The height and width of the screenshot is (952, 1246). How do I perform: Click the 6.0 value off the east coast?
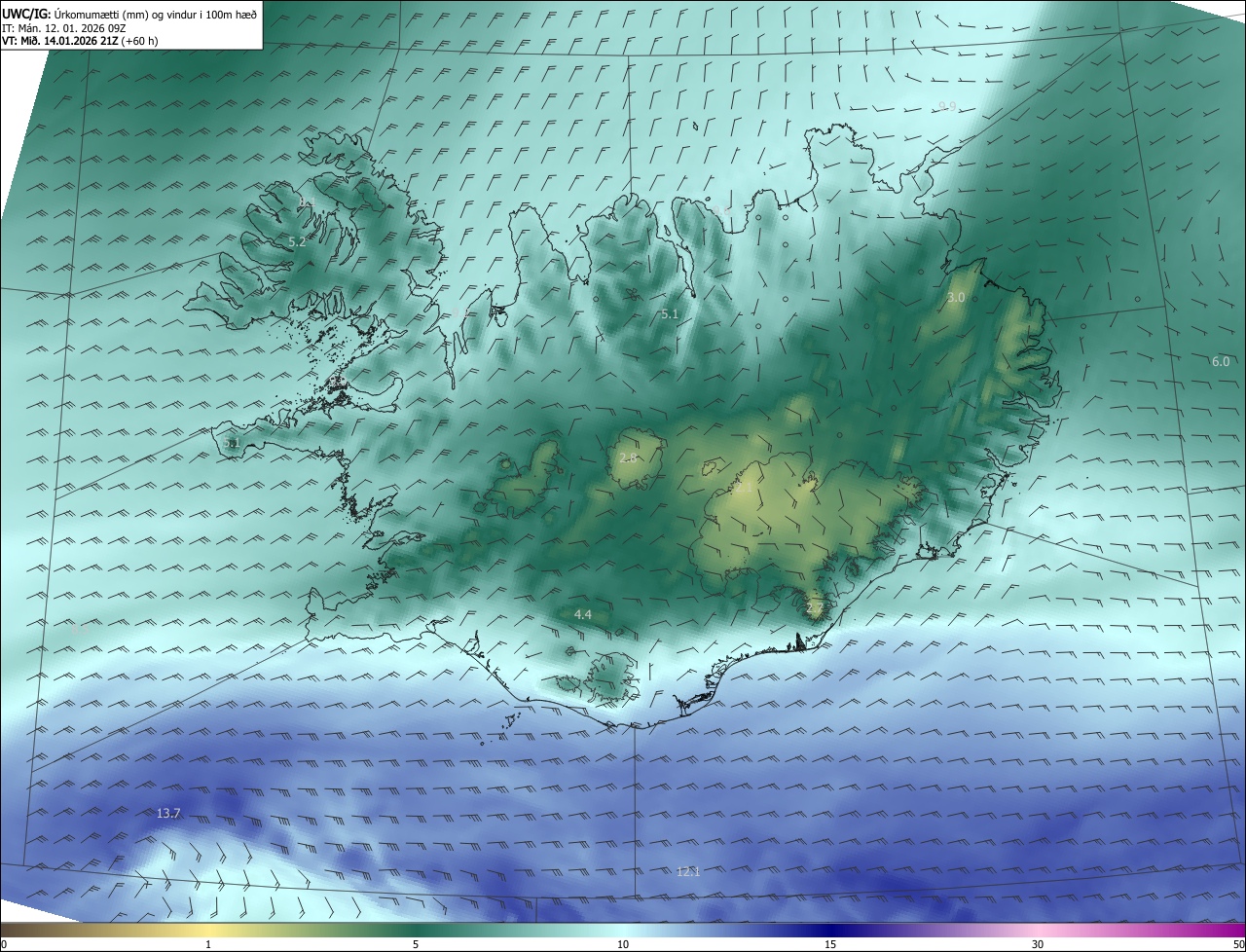[x=1220, y=361]
